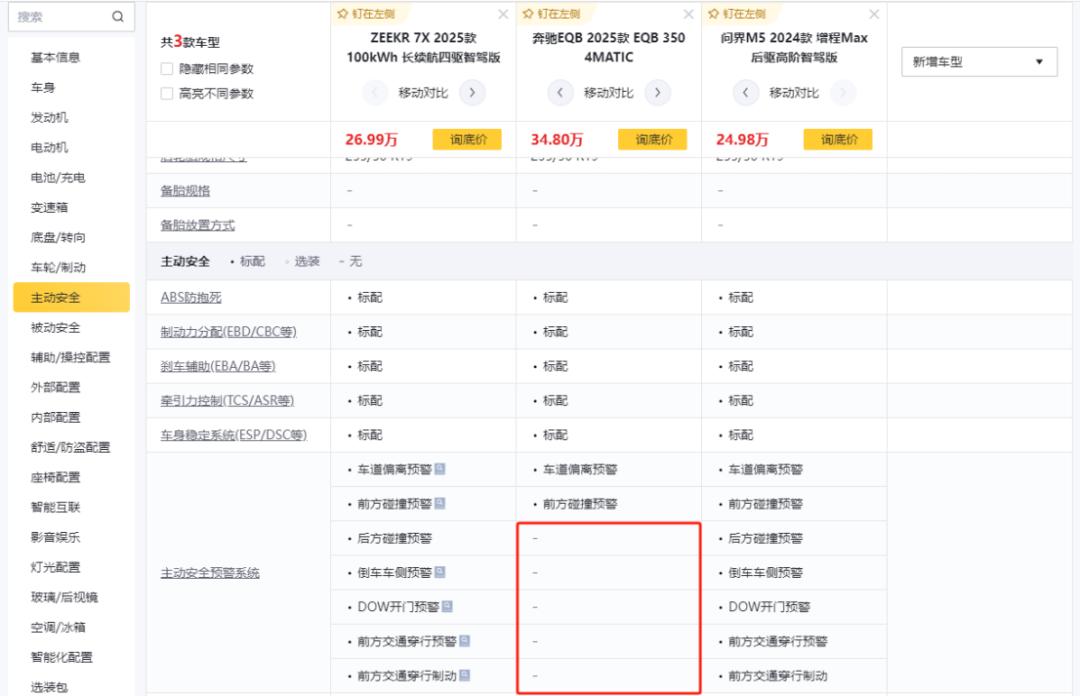Screen dimensions: 1080x696
Task: Pin ZEEKR 7X column to left
Action: [366, 14]
